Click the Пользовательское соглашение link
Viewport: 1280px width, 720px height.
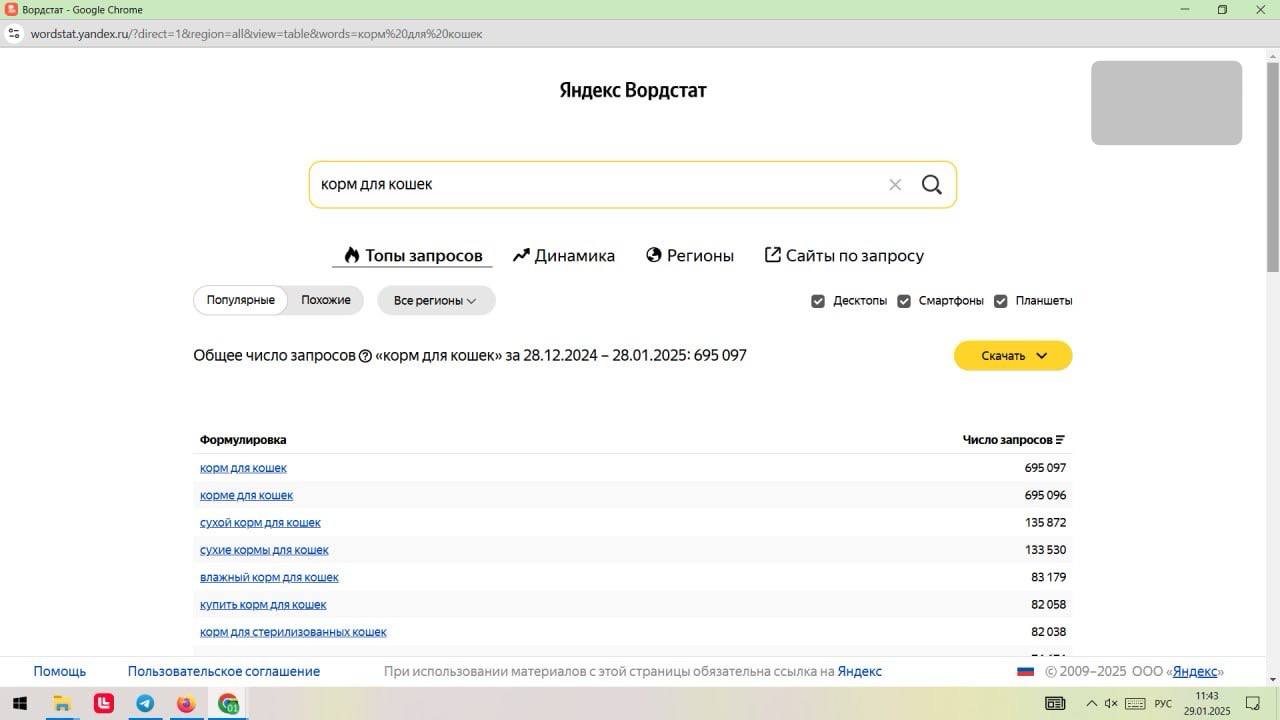pos(223,672)
